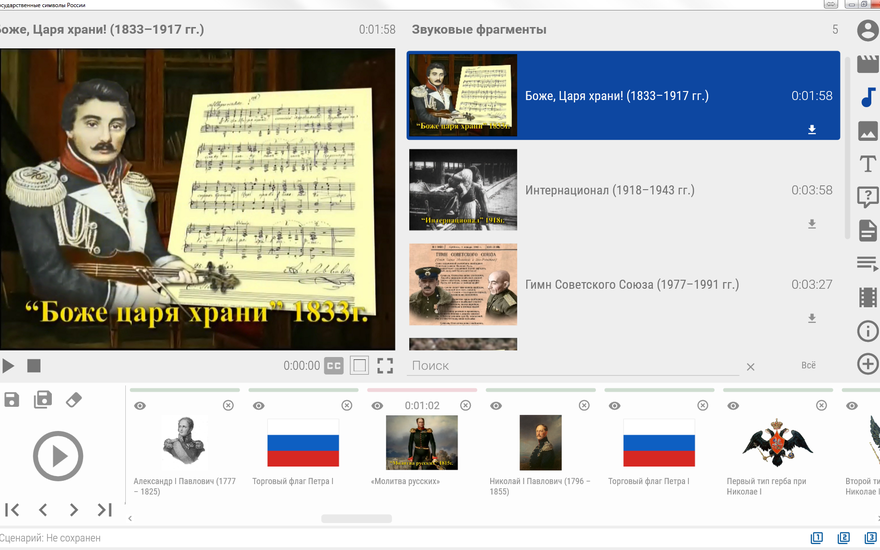
Task: Remove second Торговый флаг Петра I item
Action: [x=703, y=405]
